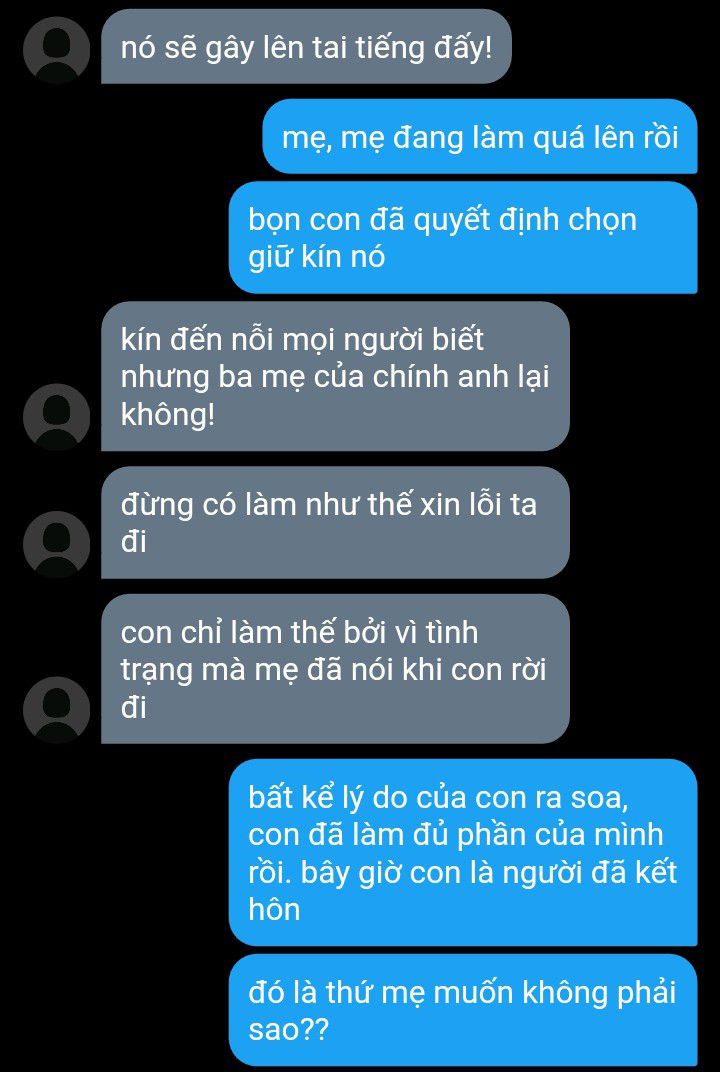Tap profile picture next to "kín đến nỗi" message
The height and width of the screenshot is (1072, 720).
(57, 417)
